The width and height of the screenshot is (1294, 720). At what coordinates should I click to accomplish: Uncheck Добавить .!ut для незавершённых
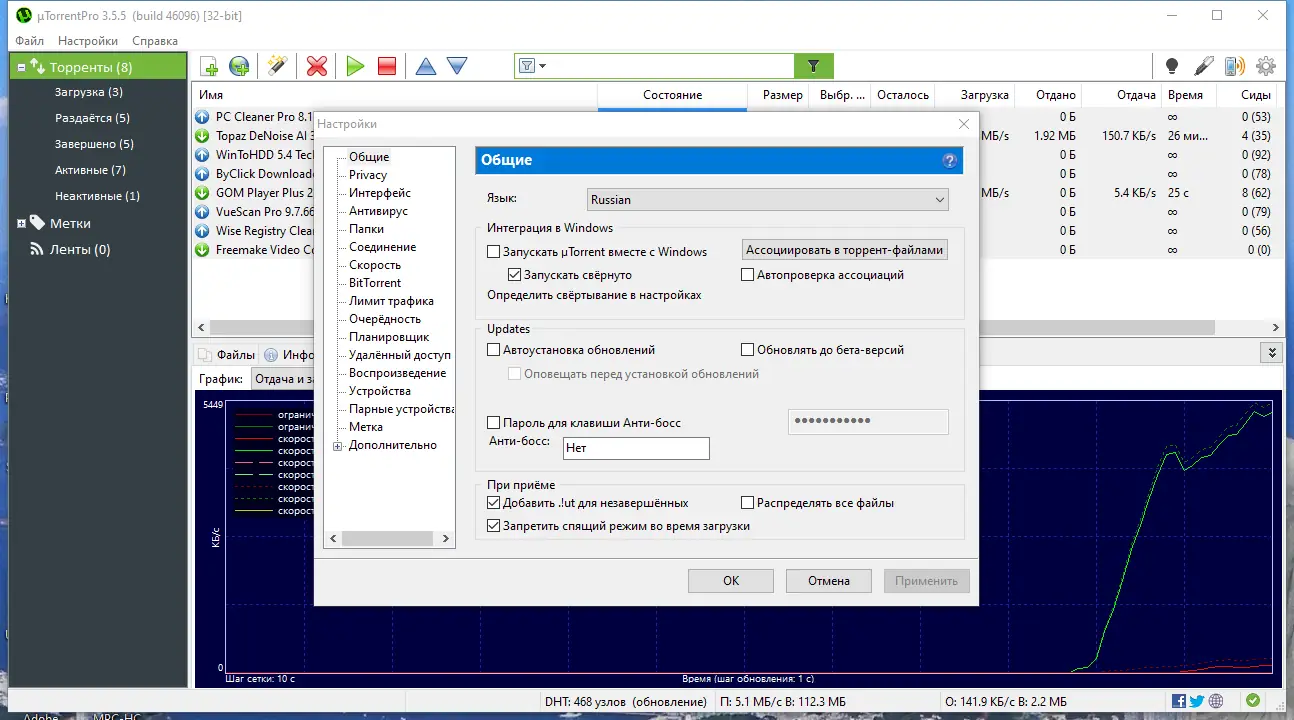(493, 503)
